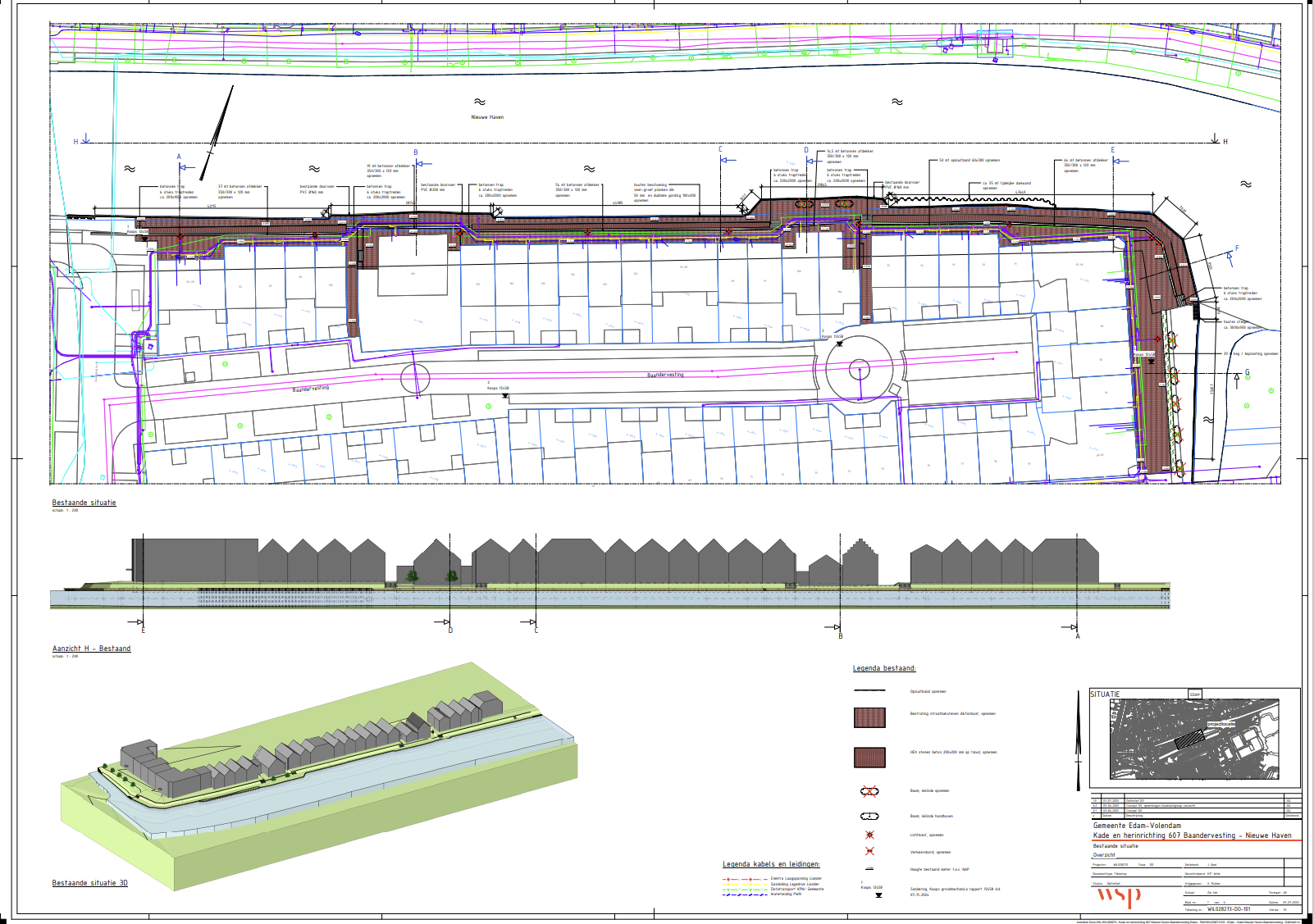Click section label B under the elevation
Image resolution: width=1314 pixels, height=924 pixels.
coord(840,636)
